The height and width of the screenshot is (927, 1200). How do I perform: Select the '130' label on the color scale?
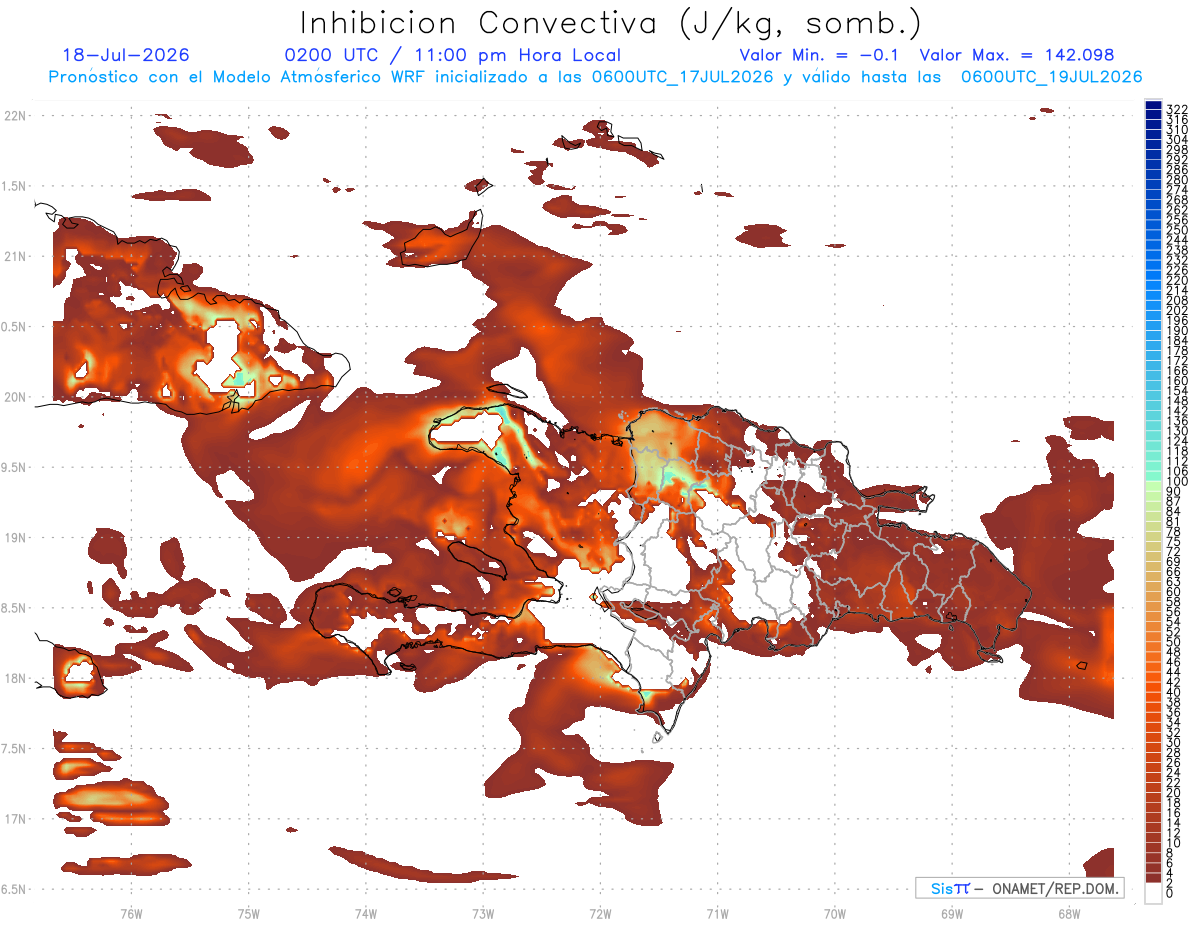point(1177,431)
